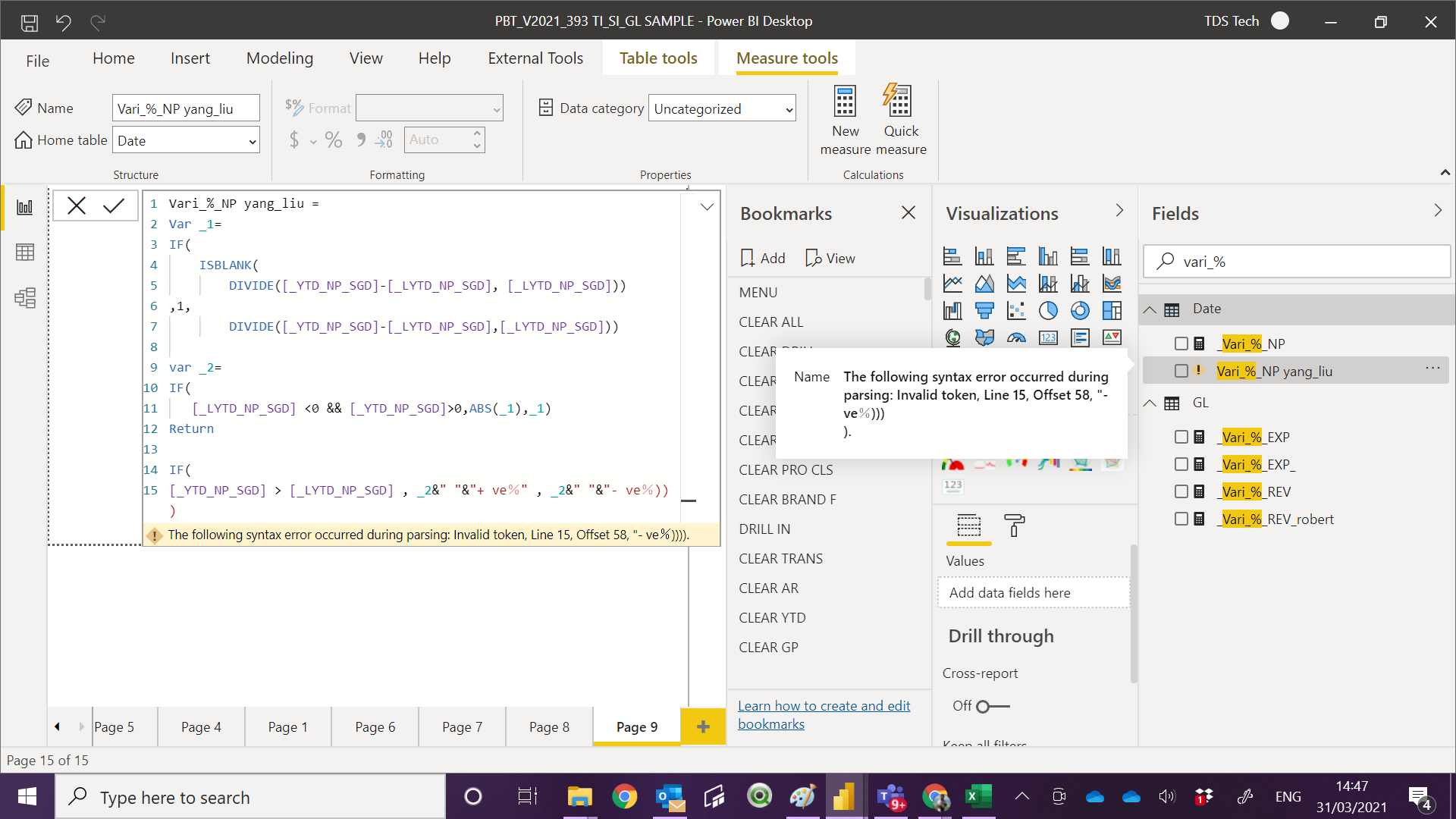Cancel the formula edit with X
The image size is (1456, 819).
77,206
